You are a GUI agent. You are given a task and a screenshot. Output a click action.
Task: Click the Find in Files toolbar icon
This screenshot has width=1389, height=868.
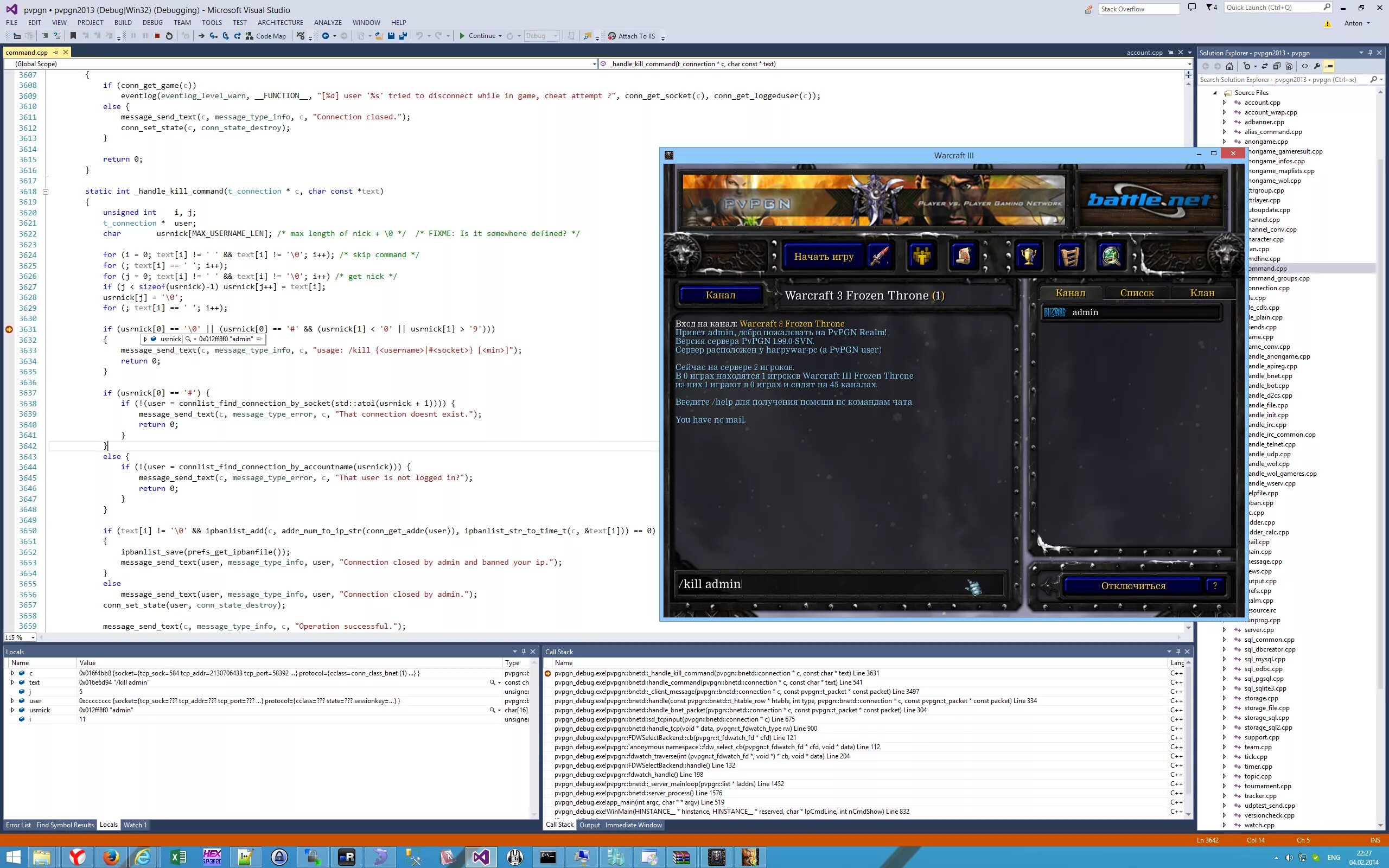point(587,36)
